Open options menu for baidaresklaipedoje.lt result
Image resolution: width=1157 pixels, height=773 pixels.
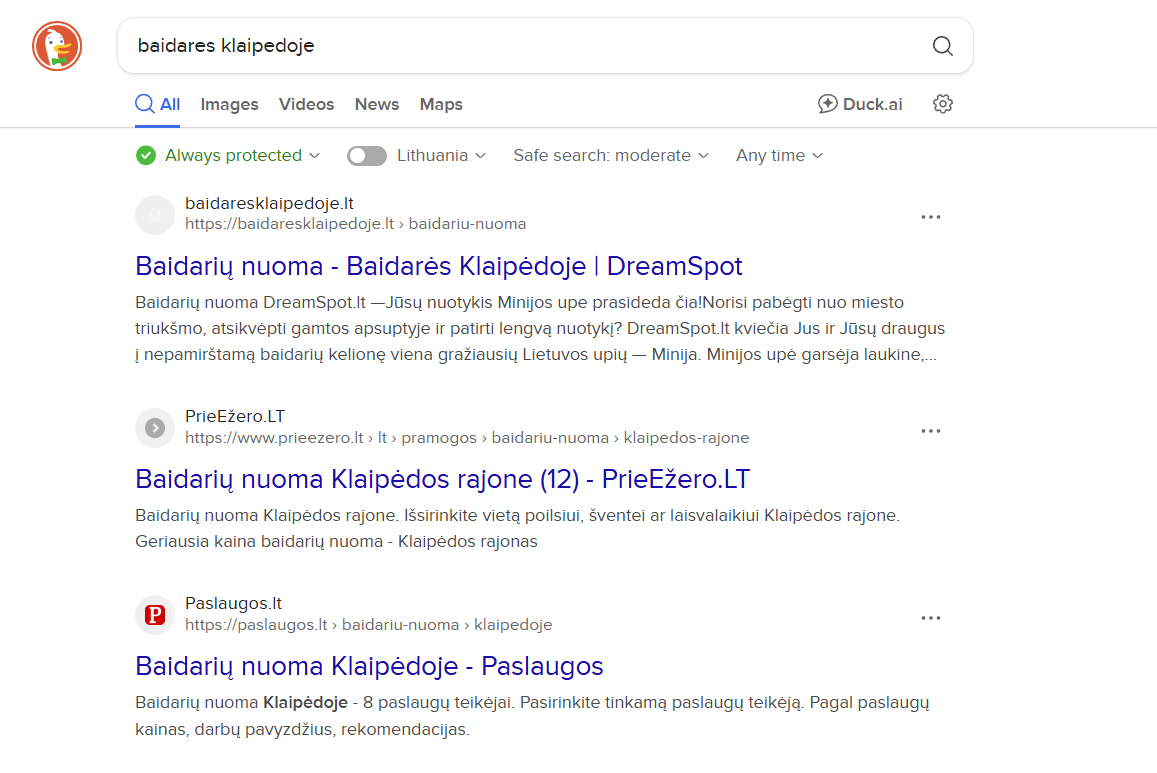click(x=931, y=217)
